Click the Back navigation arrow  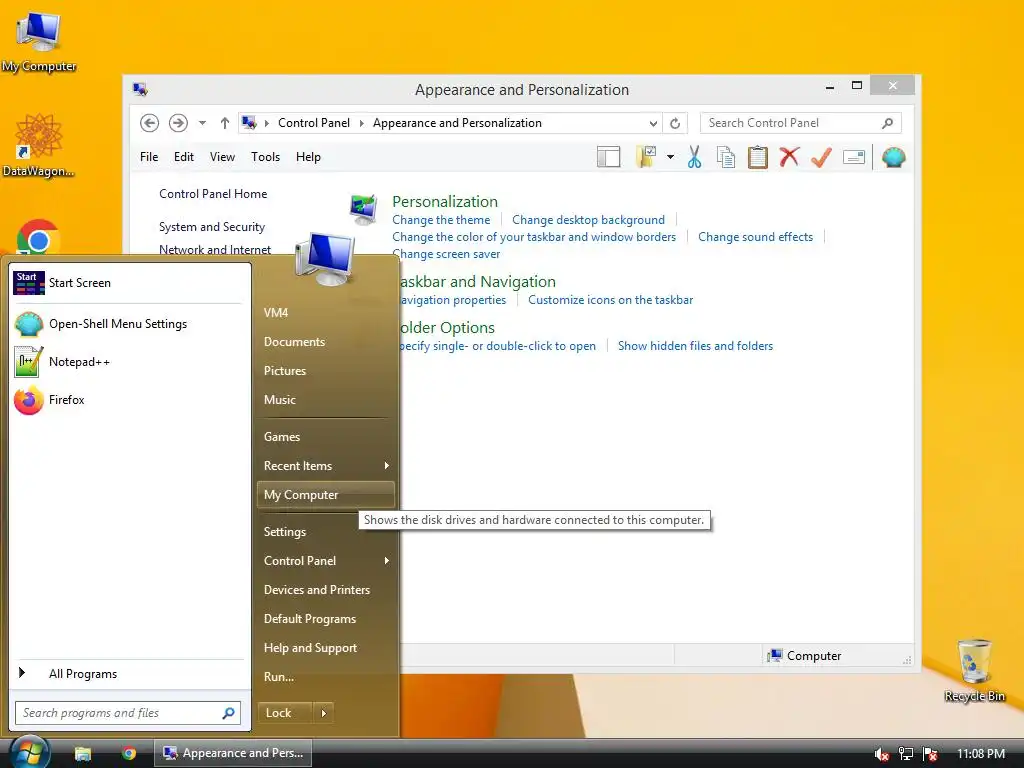(150, 123)
